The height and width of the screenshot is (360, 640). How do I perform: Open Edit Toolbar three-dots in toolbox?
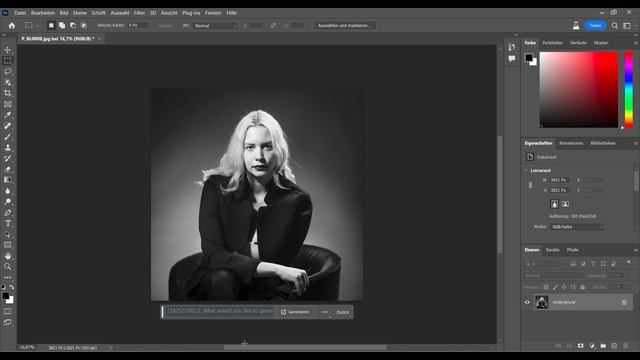point(8,277)
